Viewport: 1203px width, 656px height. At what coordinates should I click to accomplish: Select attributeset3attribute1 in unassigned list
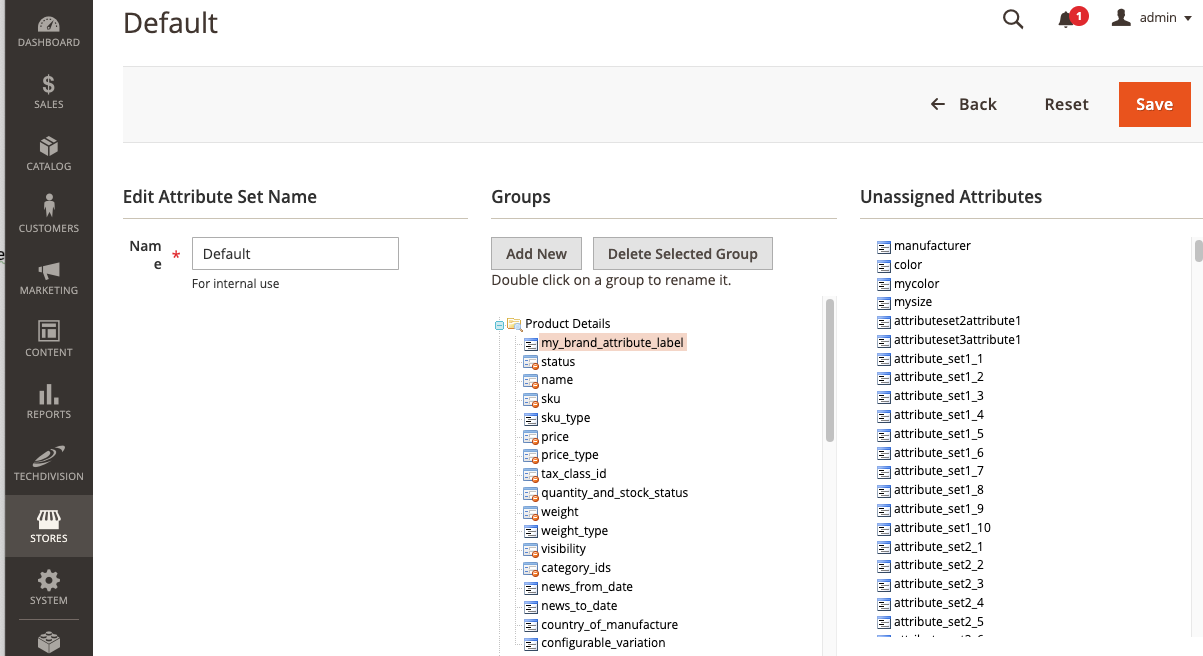[x=957, y=340]
